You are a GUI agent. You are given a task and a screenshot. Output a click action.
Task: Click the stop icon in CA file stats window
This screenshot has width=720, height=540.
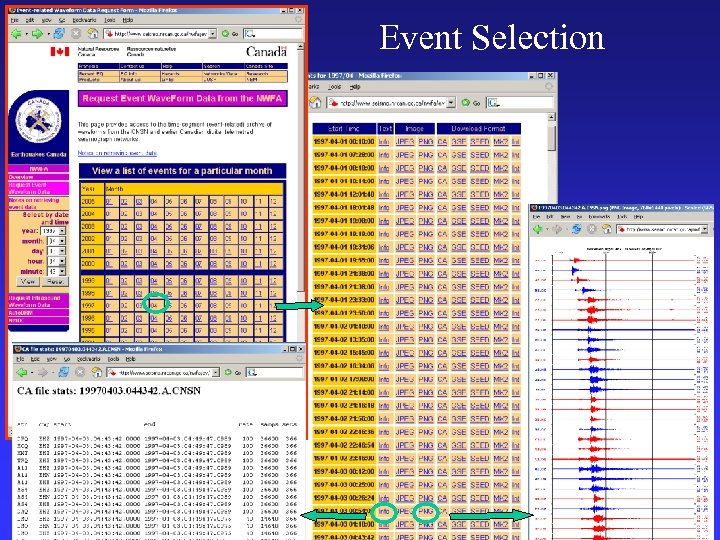80,372
